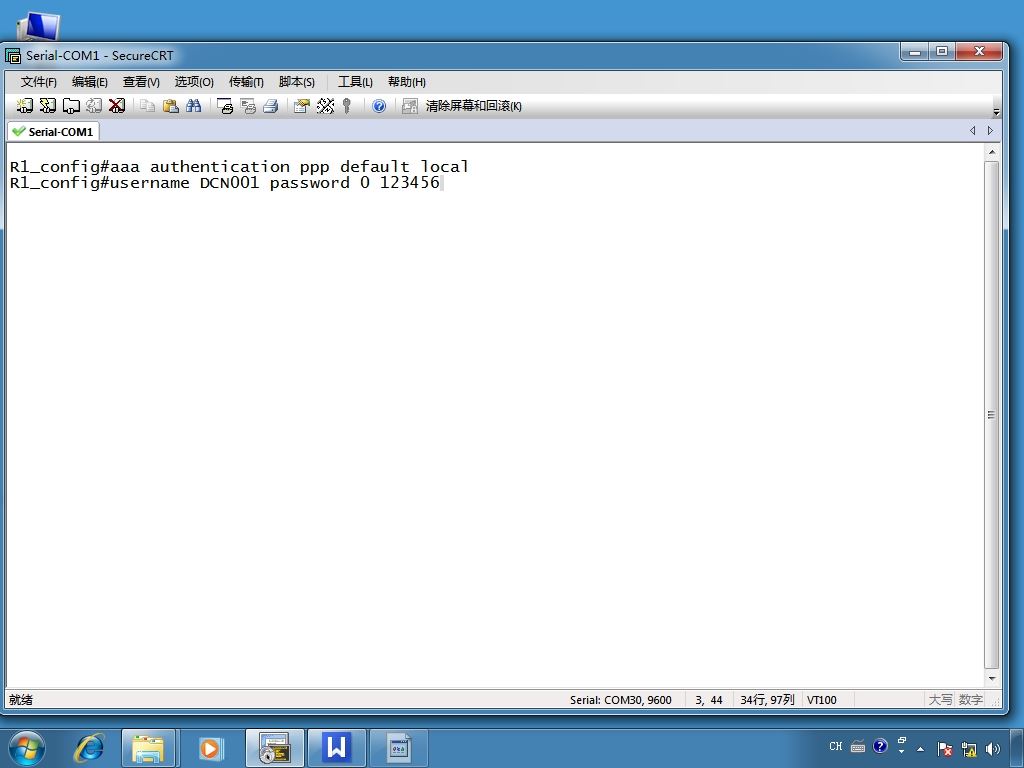The width and height of the screenshot is (1024, 768).
Task: Click the icon beside clear screen button
Action: click(409, 106)
